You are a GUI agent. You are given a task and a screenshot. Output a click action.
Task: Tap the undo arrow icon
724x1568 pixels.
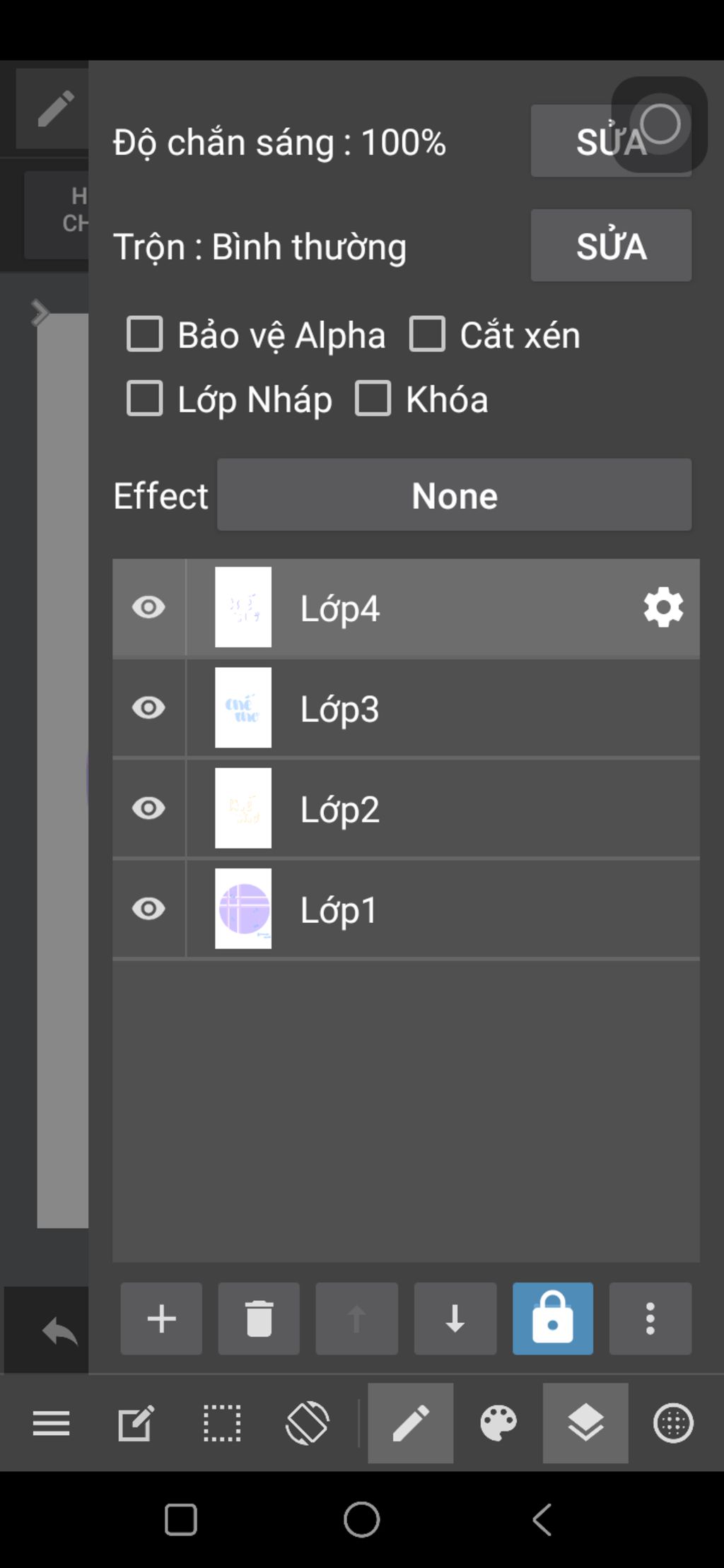pyautogui.click(x=60, y=1332)
